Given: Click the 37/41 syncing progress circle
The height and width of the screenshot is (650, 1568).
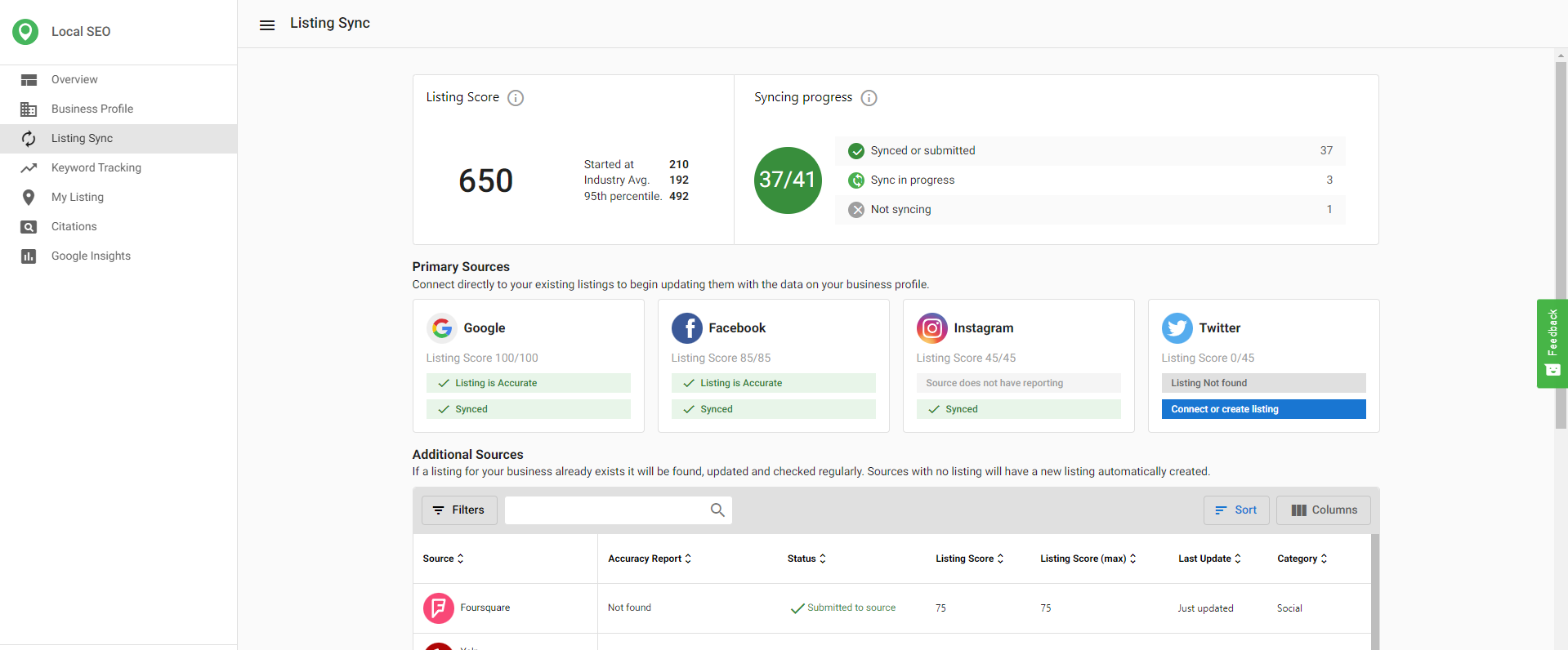Looking at the screenshot, I should (x=788, y=180).
